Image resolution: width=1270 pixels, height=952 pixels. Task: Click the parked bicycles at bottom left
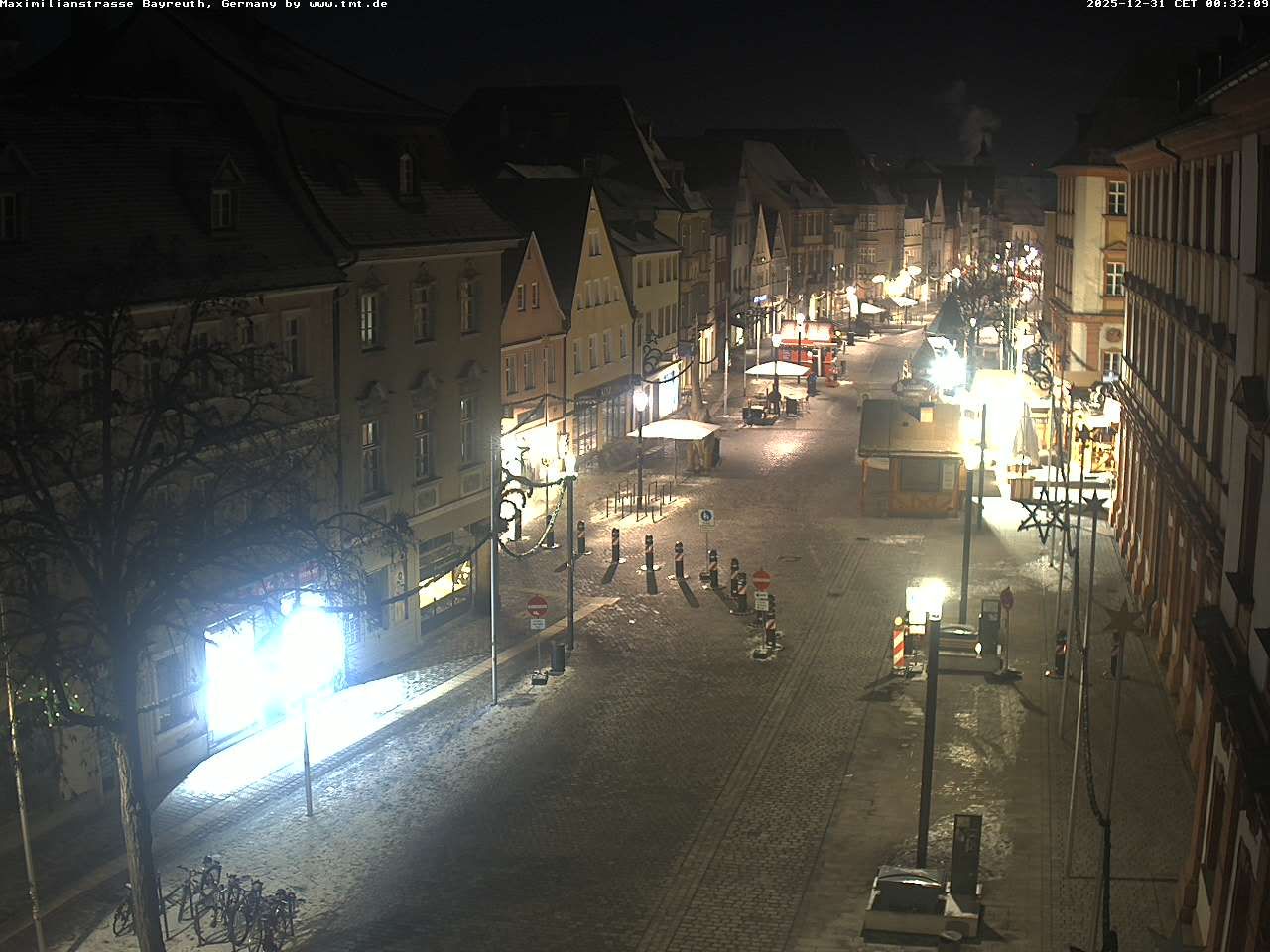(213, 900)
